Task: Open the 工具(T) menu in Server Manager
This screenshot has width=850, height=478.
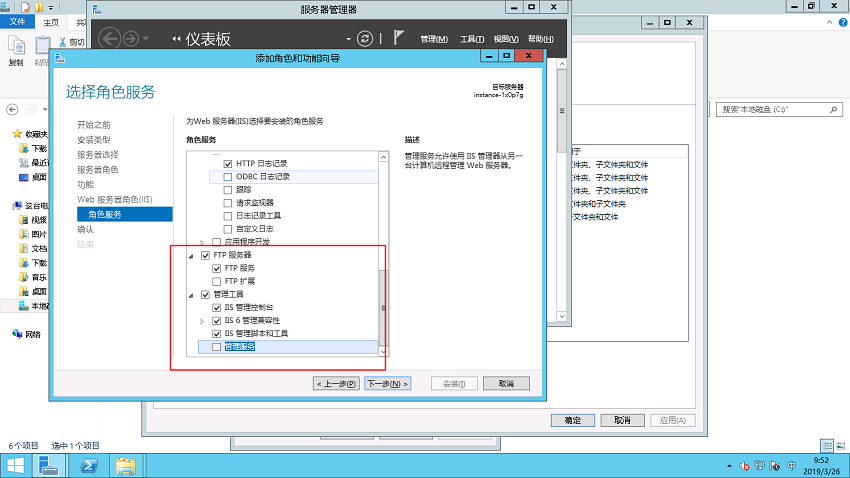Action: pos(472,39)
